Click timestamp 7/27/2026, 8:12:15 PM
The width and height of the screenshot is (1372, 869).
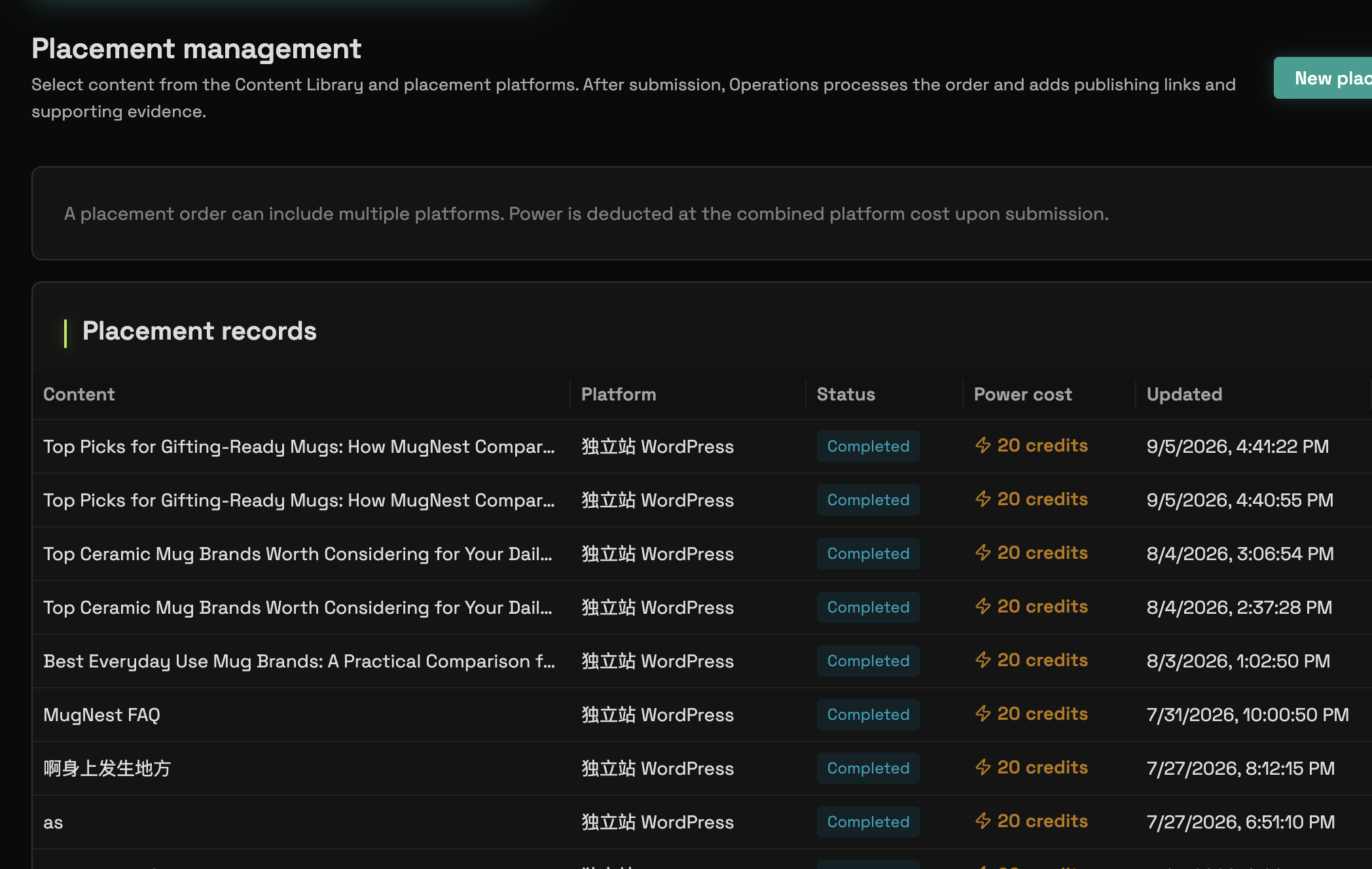pos(1240,768)
